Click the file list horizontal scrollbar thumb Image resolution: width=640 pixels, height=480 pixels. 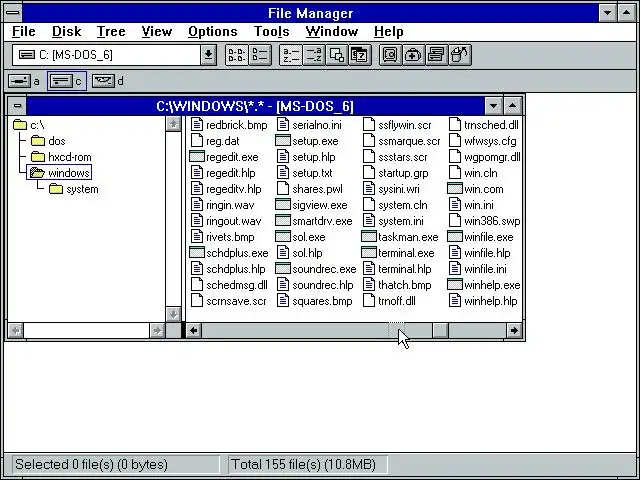click(440, 330)
